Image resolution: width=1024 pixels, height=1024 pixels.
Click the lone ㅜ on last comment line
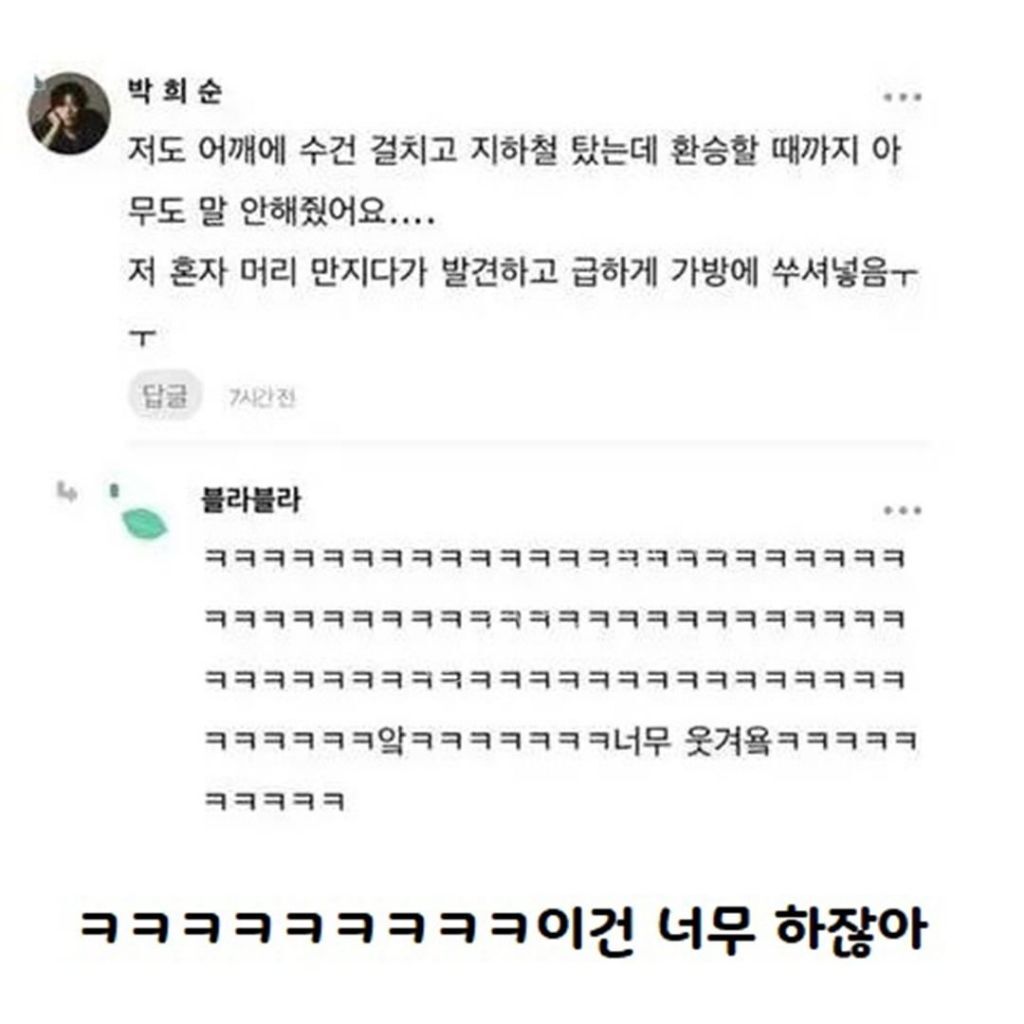click(x=142, y=338)
